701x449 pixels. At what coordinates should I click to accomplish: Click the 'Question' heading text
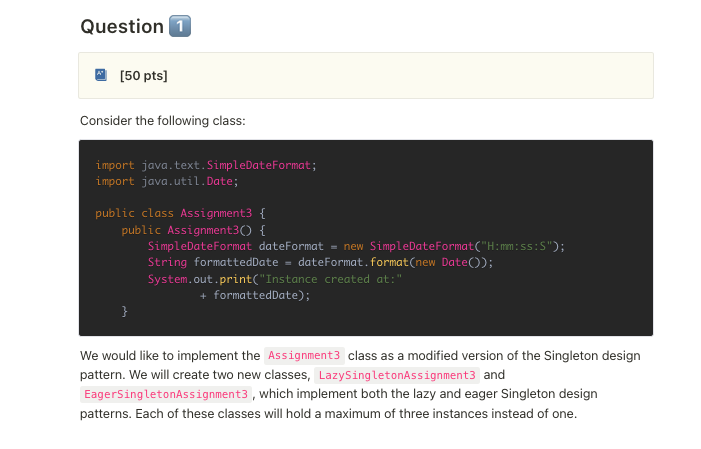pyautogui.click(x=122, y=26)
